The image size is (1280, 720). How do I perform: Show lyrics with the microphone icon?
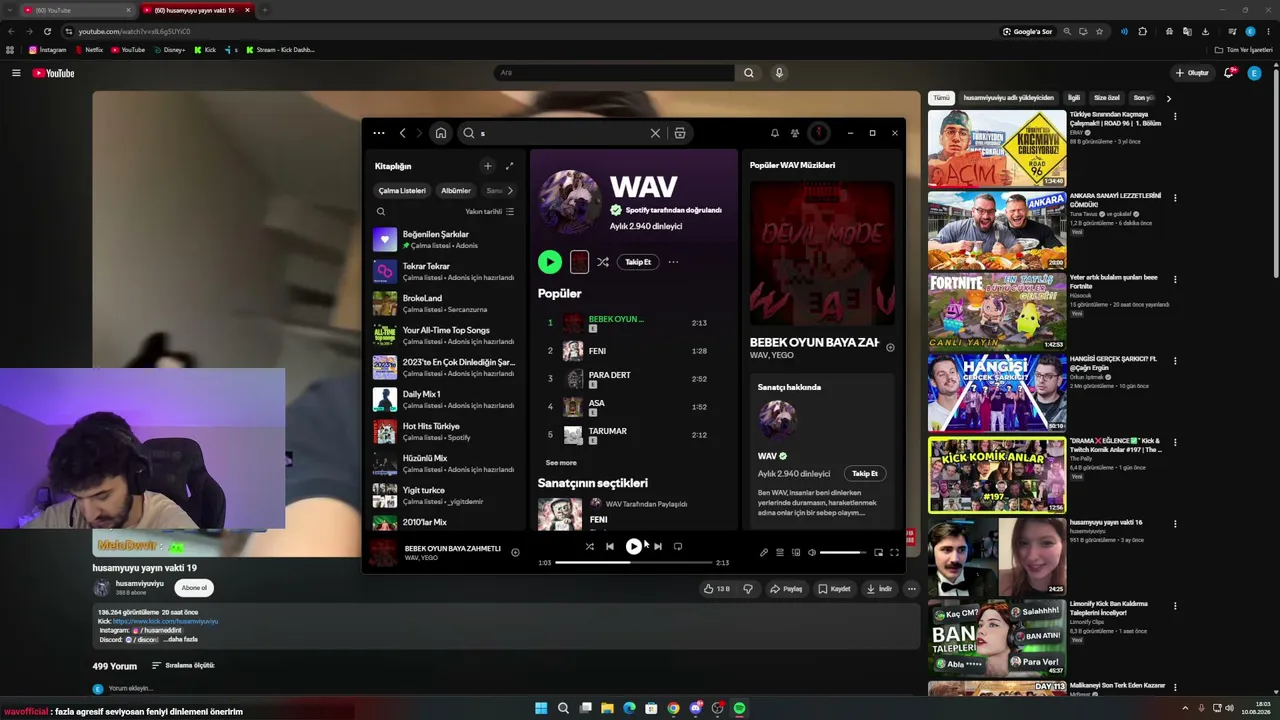[x=764, y=552]
